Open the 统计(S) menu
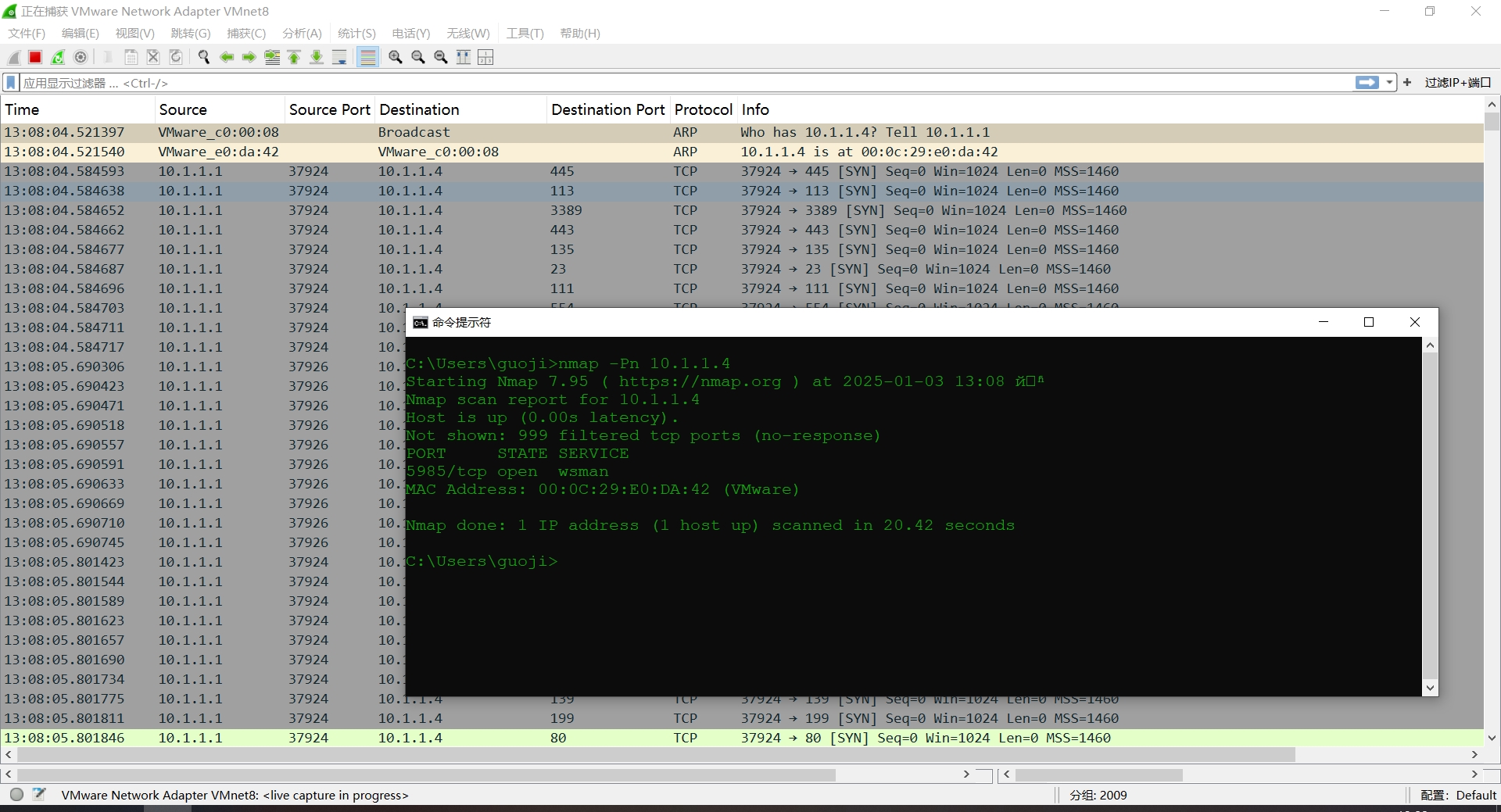 coord(356,33)
